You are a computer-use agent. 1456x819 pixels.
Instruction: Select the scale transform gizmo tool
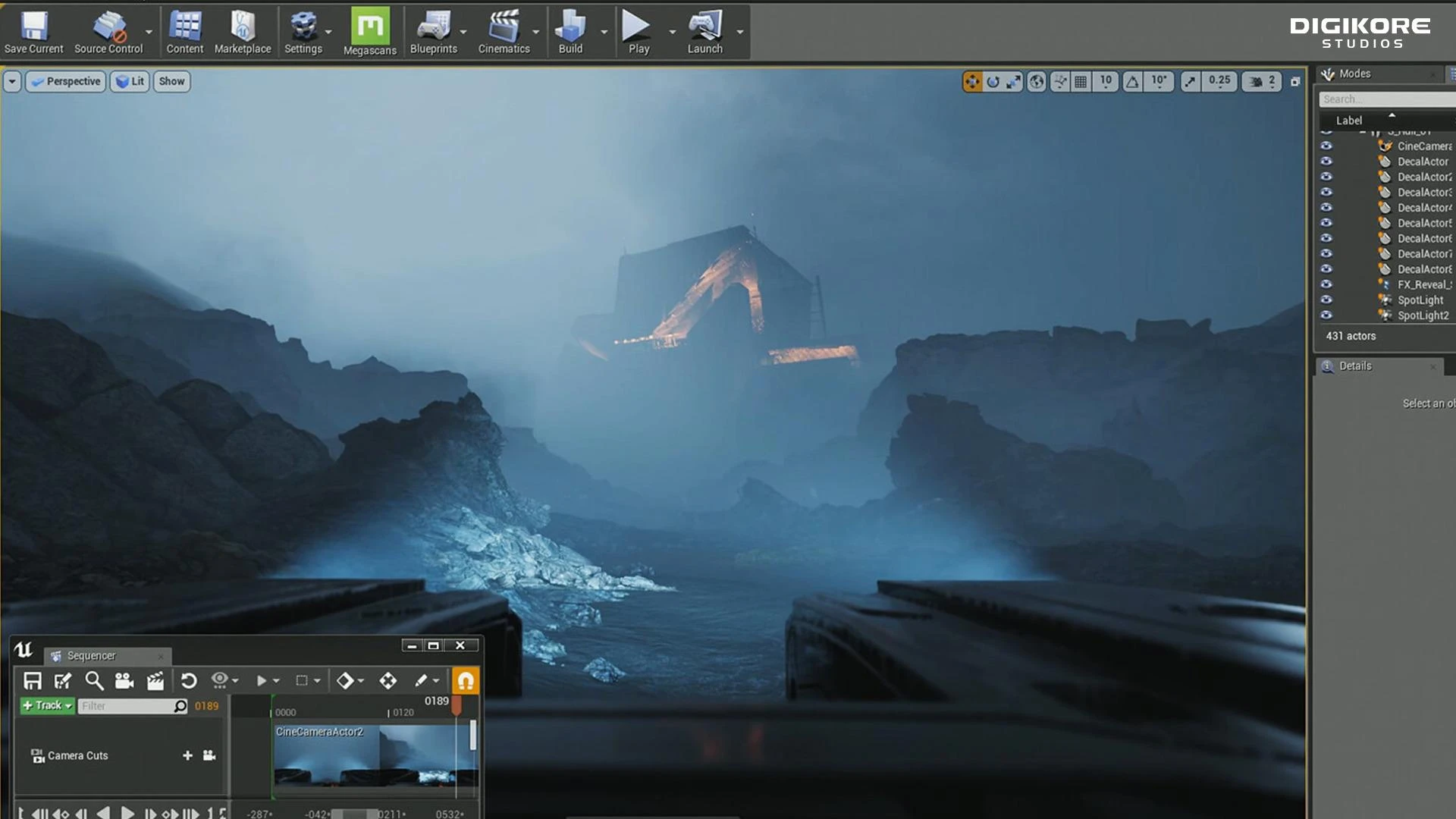(1014, 81)
